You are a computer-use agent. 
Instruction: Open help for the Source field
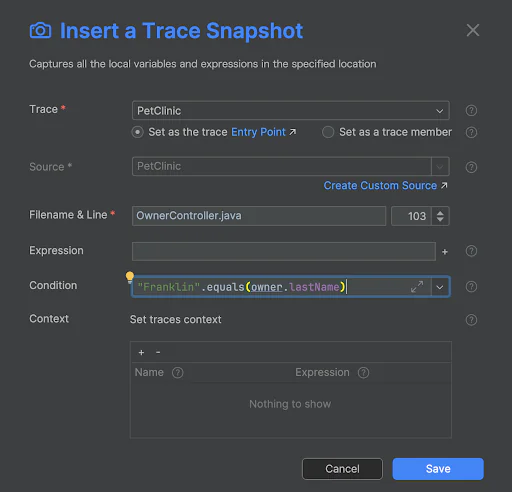coord(471,167)
